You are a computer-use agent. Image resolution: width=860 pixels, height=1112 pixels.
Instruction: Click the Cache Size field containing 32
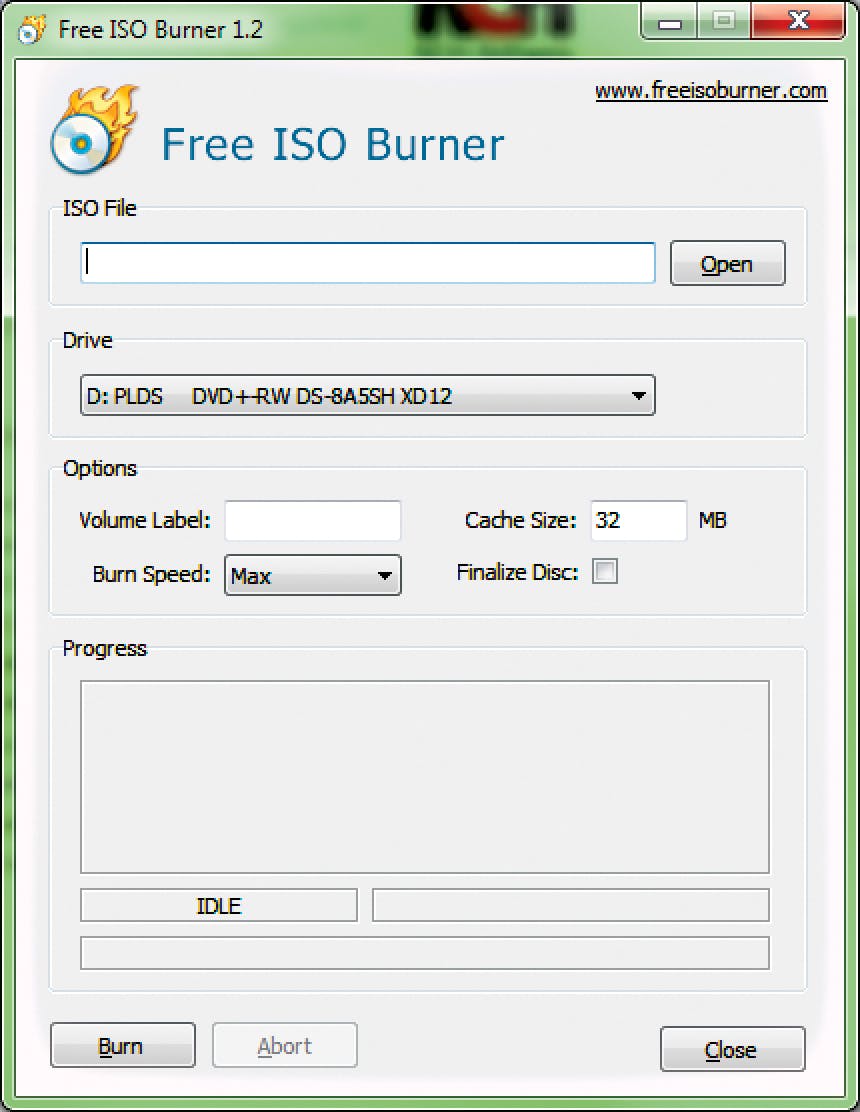(639, 521)
